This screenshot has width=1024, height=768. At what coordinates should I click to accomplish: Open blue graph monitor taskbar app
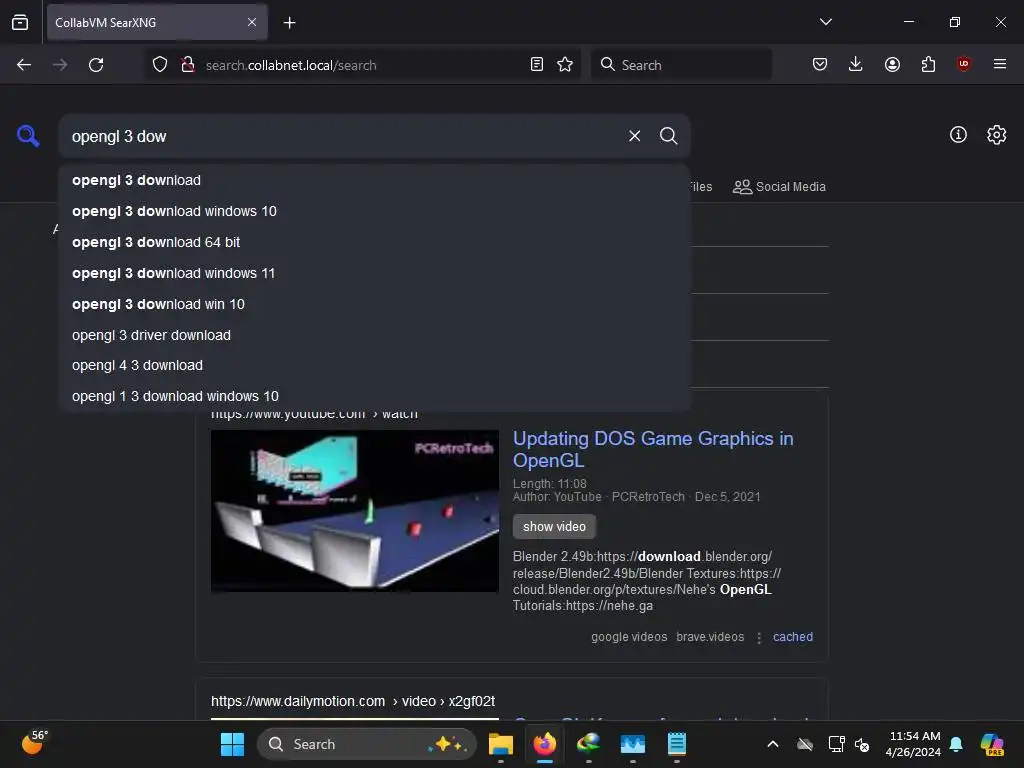(x=632, y=744)
